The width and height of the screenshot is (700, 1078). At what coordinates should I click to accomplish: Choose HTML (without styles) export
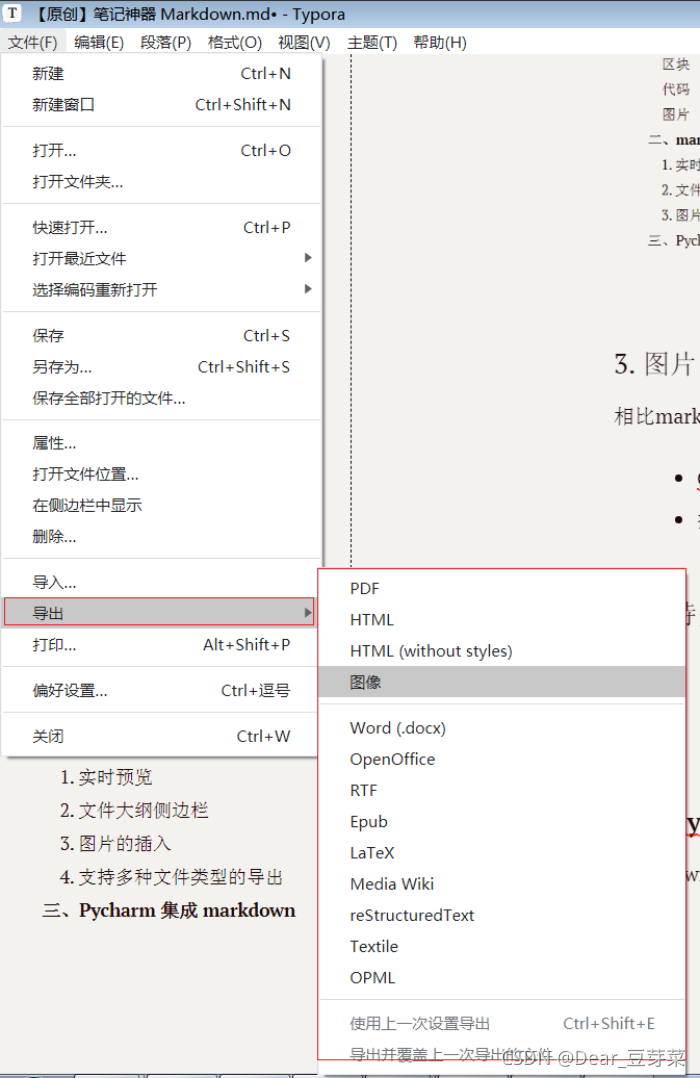(x=502, y=650)
